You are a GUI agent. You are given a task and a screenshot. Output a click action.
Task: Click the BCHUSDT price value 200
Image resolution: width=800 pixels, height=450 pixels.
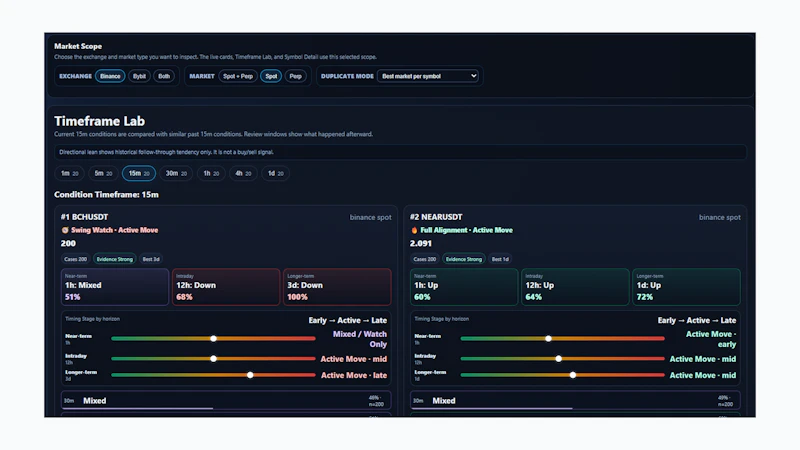coord(68,243)
